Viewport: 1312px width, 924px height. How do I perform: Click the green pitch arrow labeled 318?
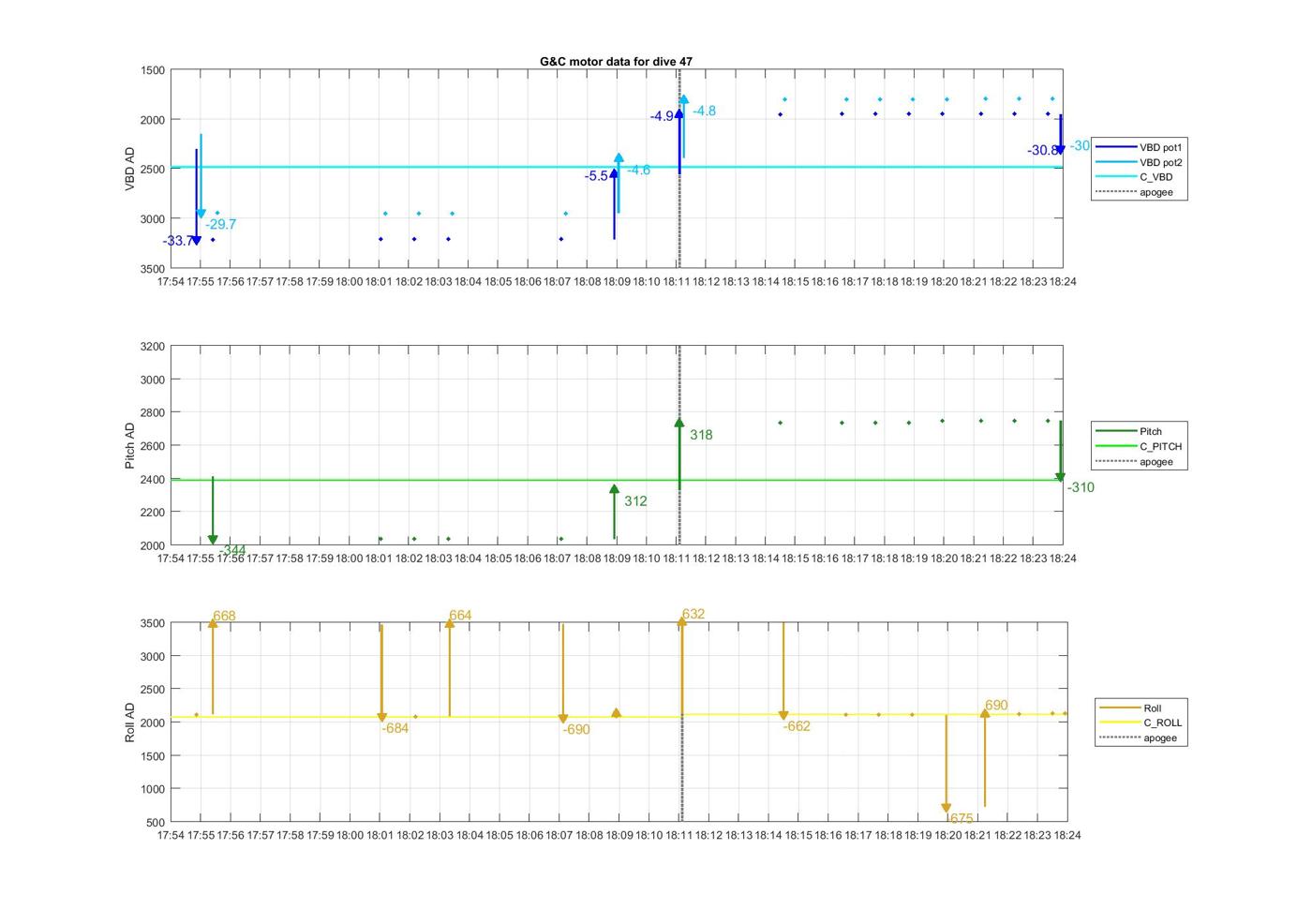[x=679, y=455]
